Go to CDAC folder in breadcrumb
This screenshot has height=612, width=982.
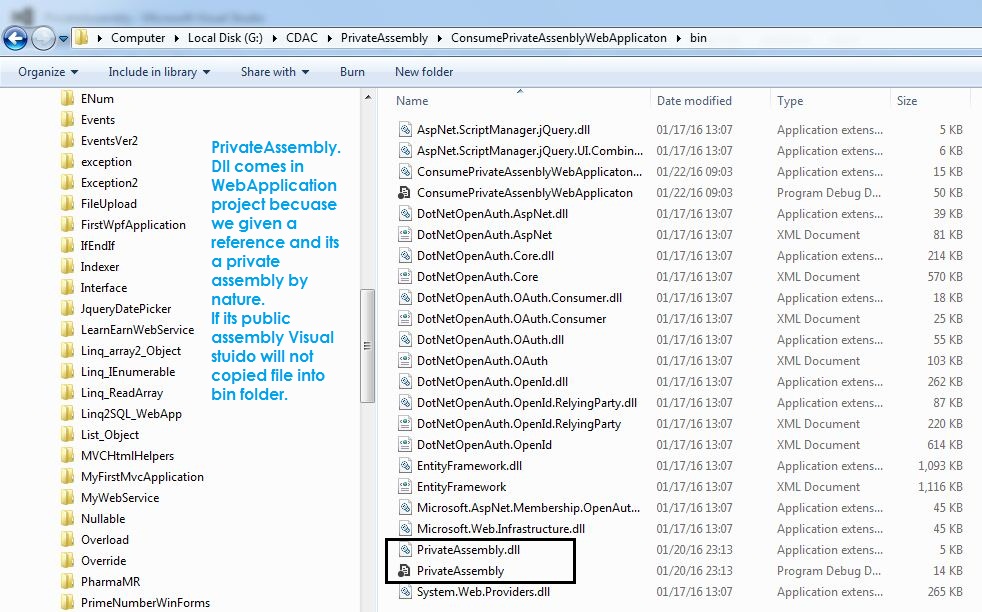tap(302, 38)
